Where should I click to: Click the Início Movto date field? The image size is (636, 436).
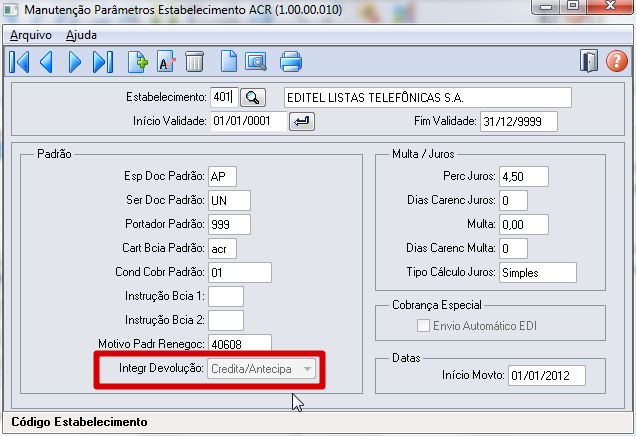547,376
